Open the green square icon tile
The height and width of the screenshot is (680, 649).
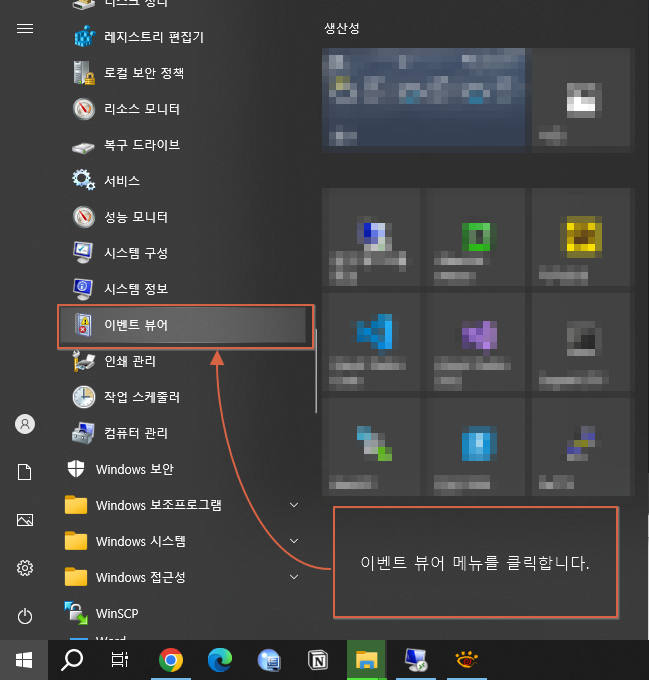[x=476, y=237]
